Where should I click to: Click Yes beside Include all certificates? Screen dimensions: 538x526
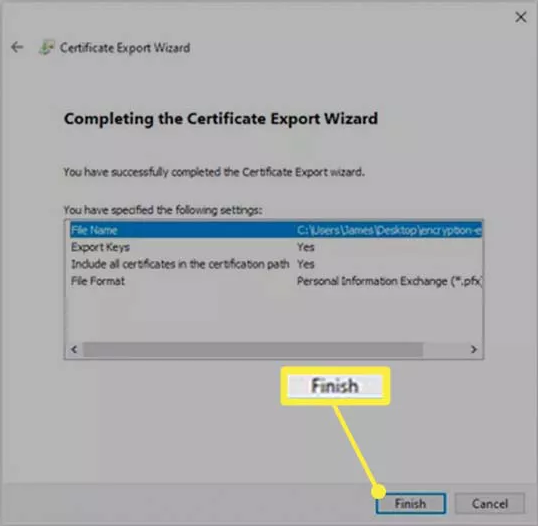(x=306, y=264)
